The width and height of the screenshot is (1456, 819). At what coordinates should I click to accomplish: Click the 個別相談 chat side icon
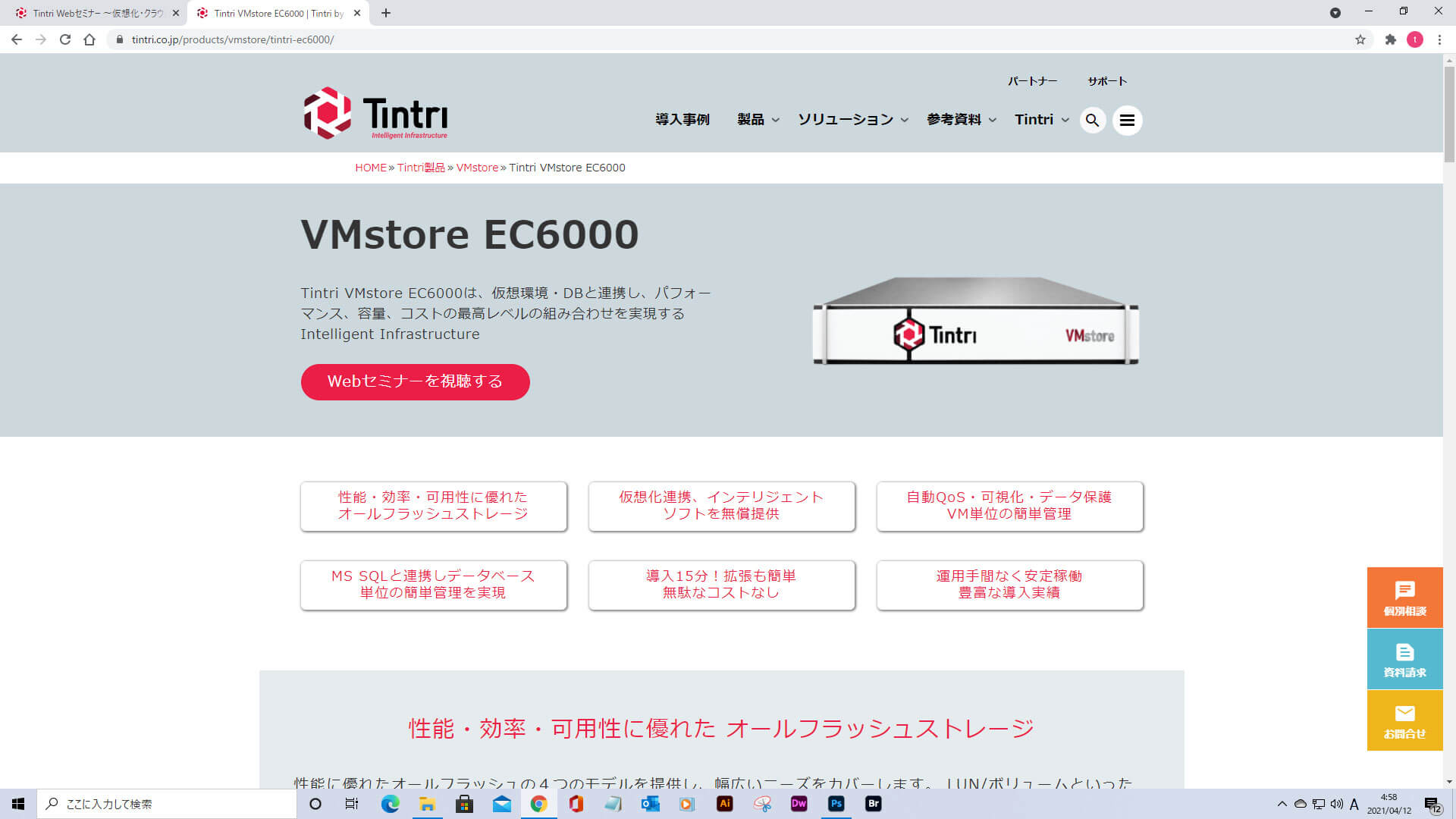pyautogui.click(x=1404, y=598)
